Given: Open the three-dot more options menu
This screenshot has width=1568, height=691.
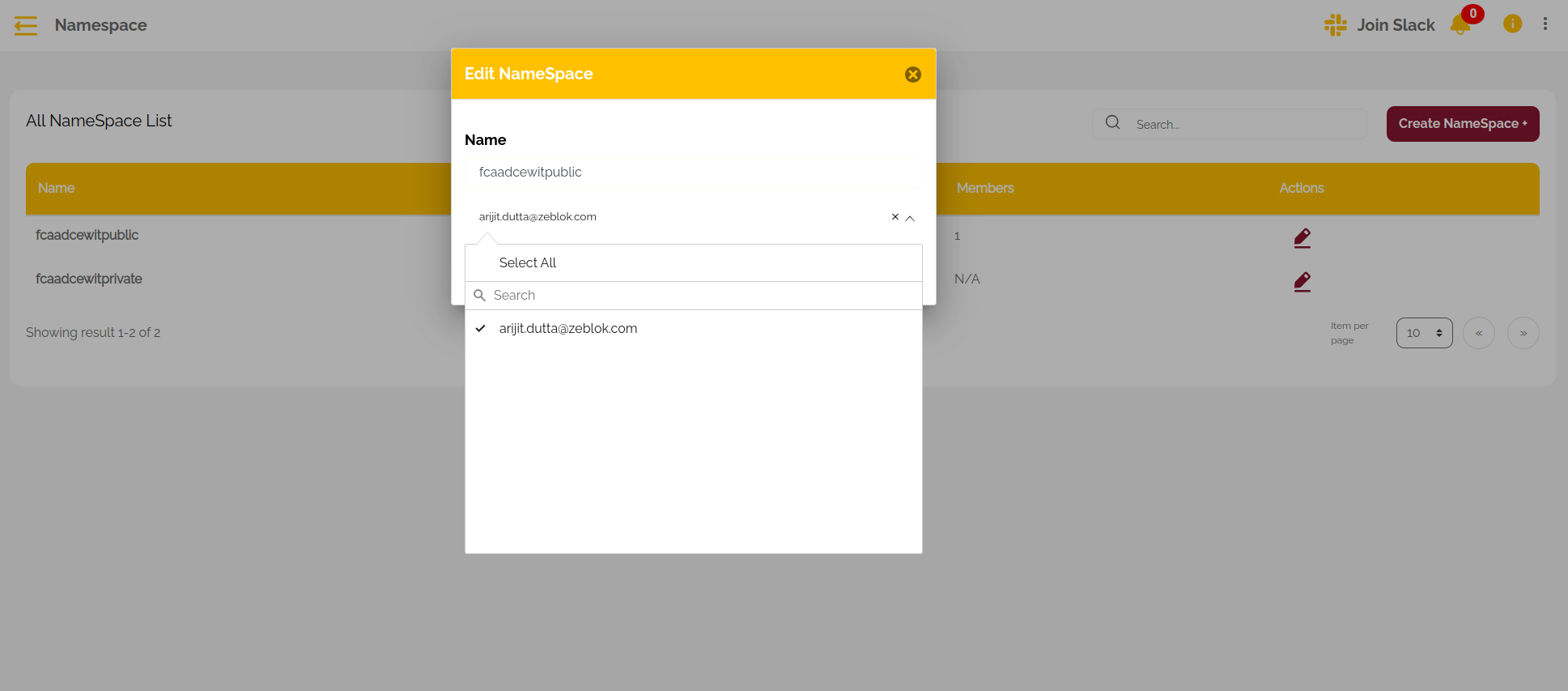Looking at the screenshot, I should click(x=1545, y=24).
